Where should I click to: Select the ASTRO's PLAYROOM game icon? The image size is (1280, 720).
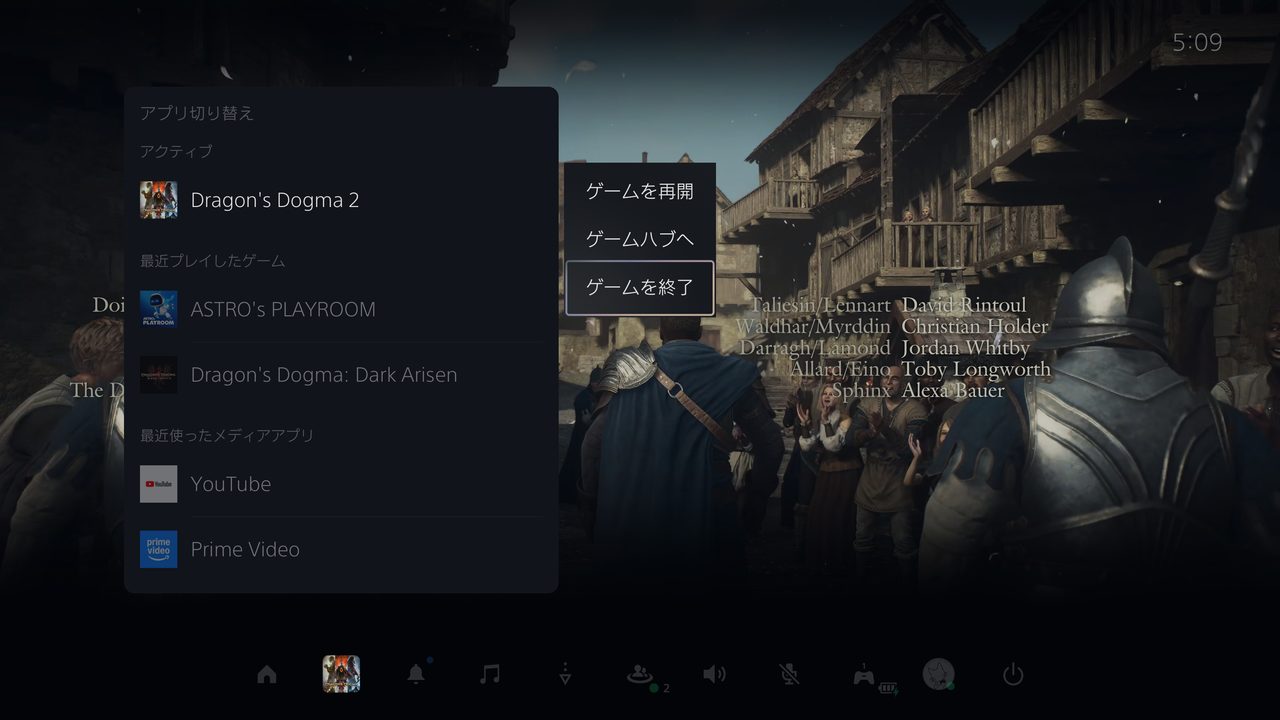click(159, 309)
